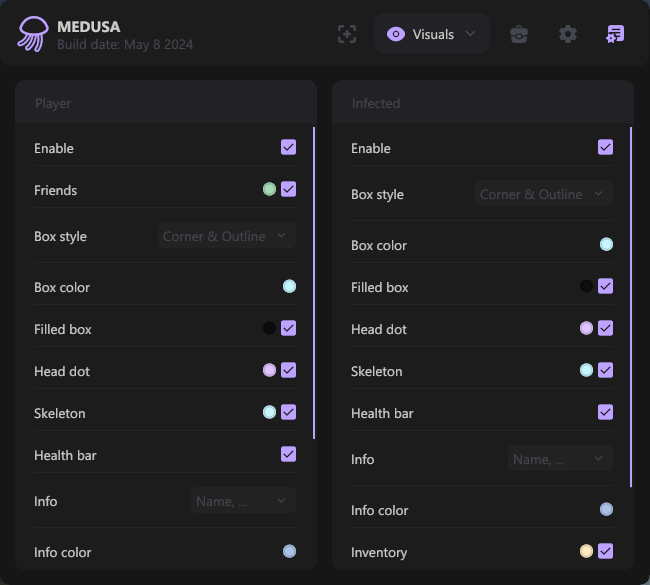Open settings with the gear icon

click(568, 34)
